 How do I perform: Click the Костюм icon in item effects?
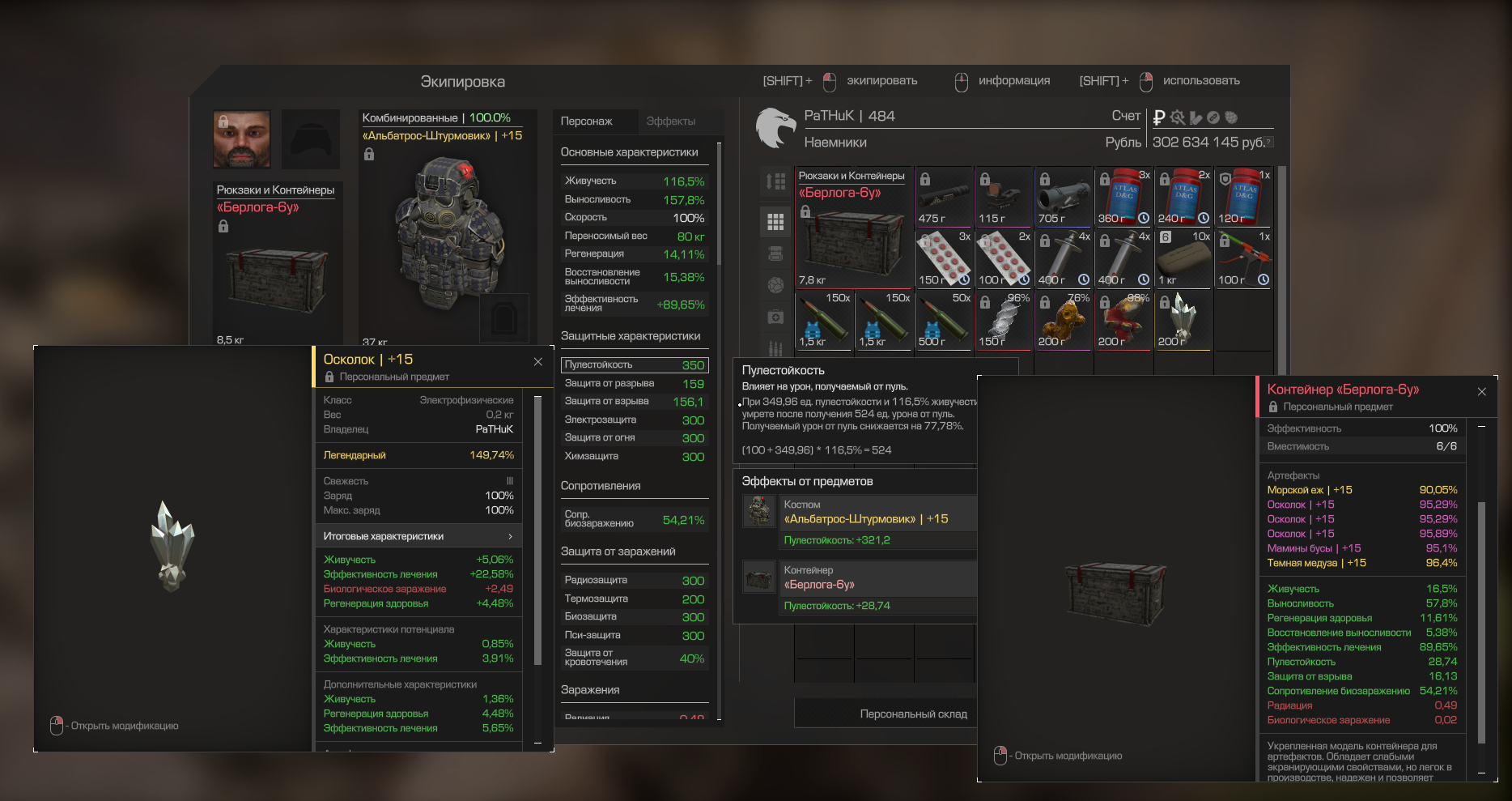click(x=759, y=512)
